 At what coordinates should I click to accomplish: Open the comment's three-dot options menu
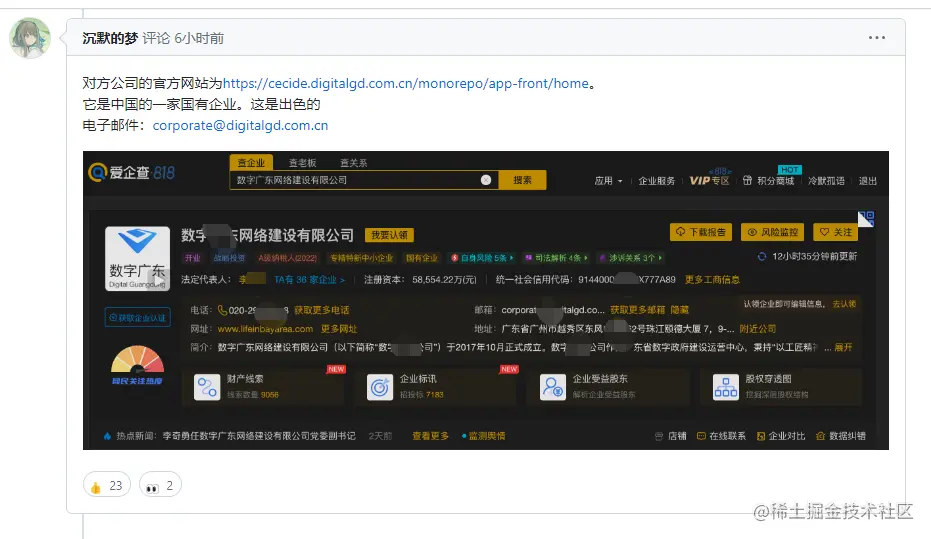pos(876,37)
